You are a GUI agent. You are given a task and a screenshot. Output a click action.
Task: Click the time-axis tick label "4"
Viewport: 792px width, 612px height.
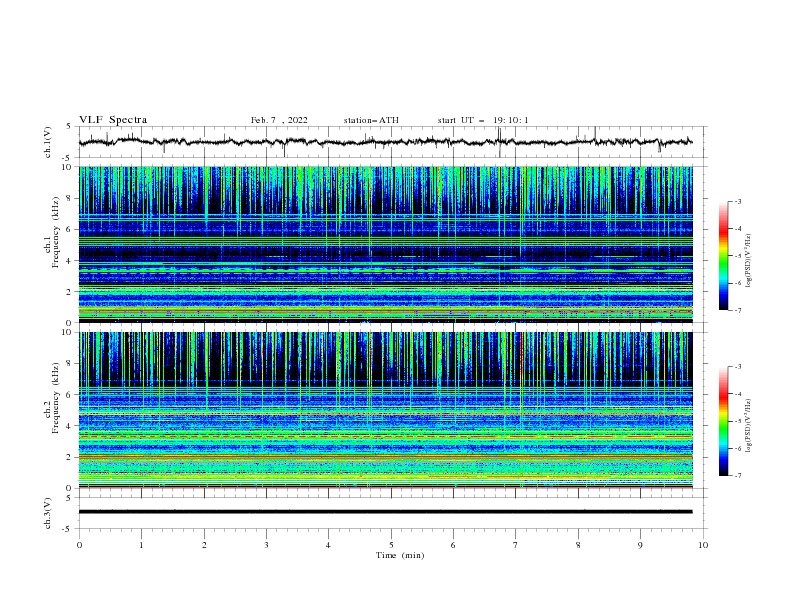(x=328, y=545)
